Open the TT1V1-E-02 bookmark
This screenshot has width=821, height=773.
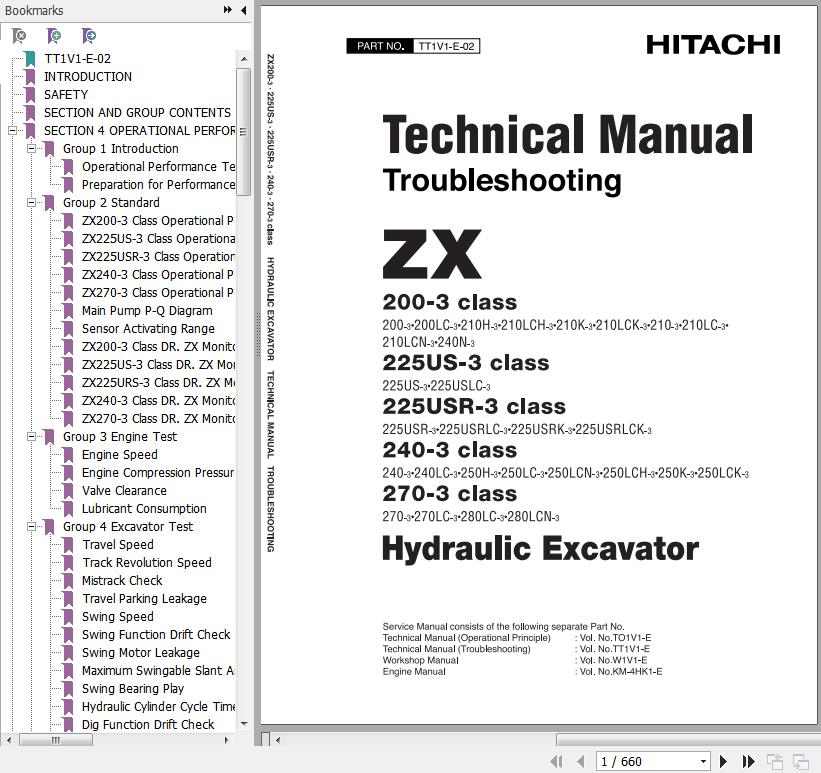pyautogui.click(x=77, y=59)
